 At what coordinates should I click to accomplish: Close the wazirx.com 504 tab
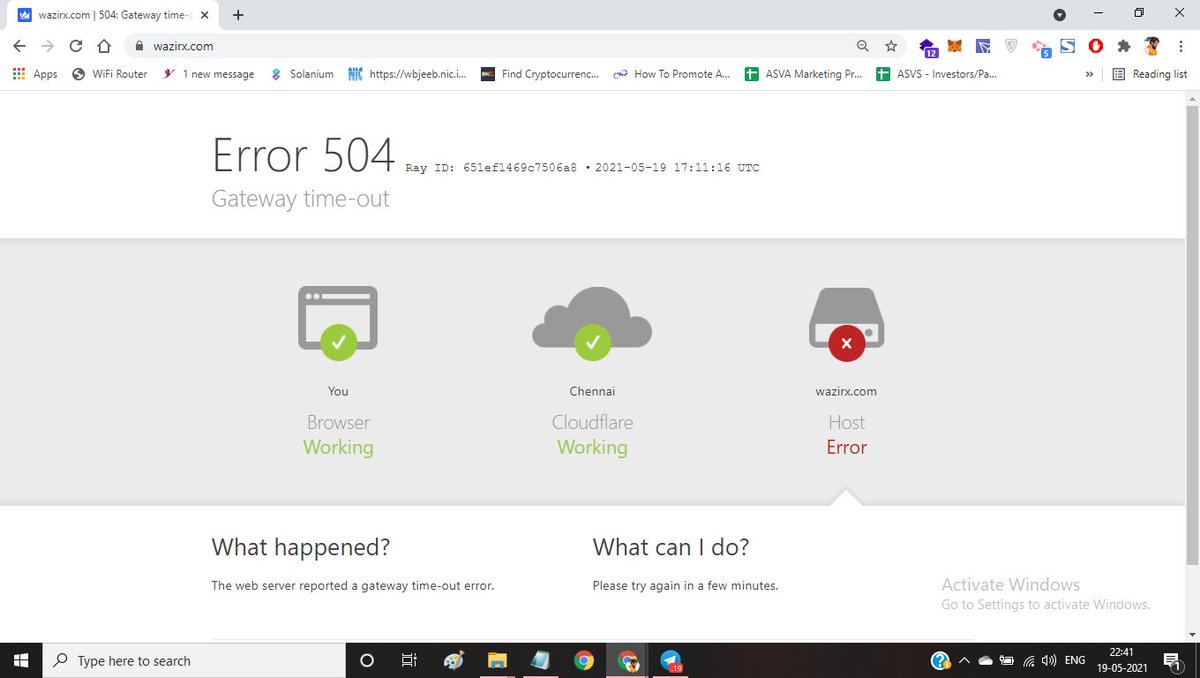pos(207,15)
